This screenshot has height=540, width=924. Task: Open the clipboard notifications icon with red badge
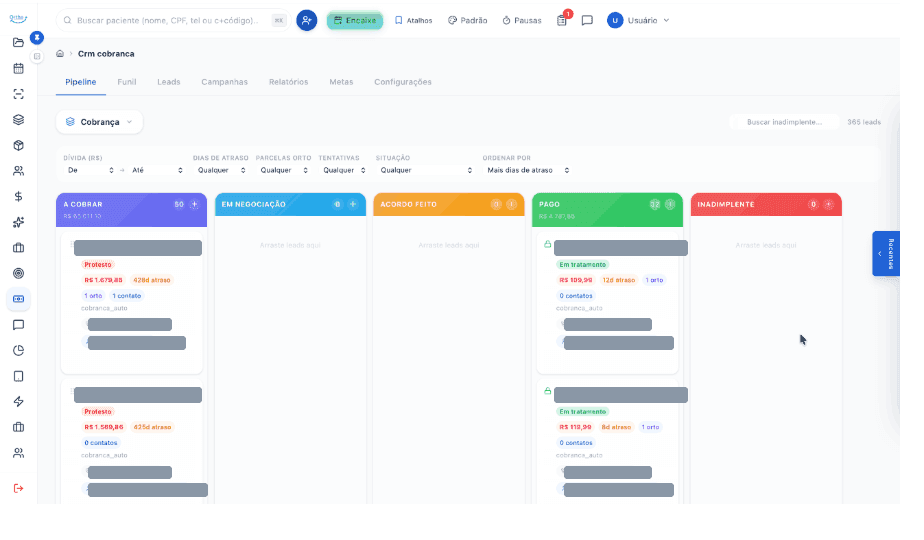[x=562, y=20]
